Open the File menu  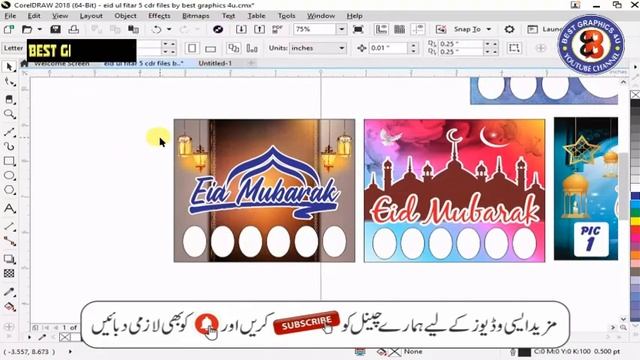pyautogui.click(x=10, y=16)
